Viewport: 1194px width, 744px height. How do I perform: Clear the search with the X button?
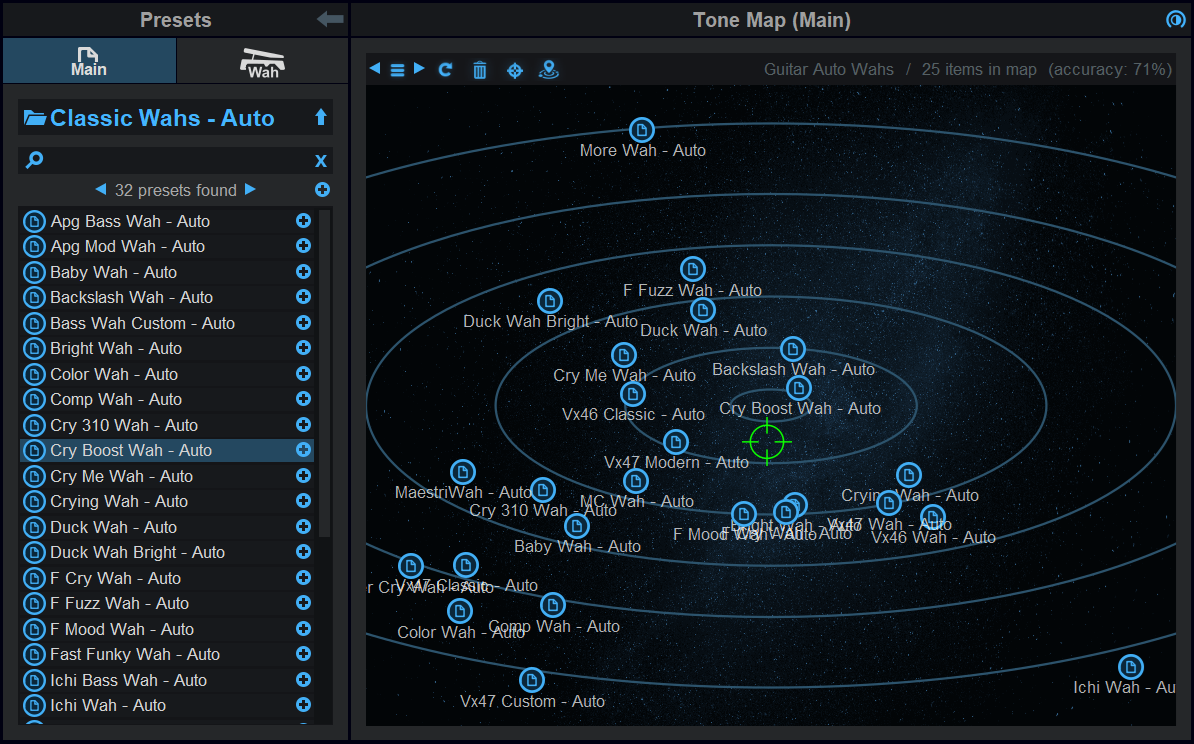(321, 161)
